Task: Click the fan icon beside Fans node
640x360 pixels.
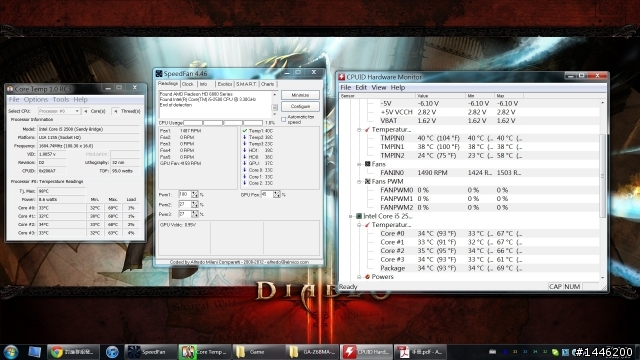Action: [367, 164]
